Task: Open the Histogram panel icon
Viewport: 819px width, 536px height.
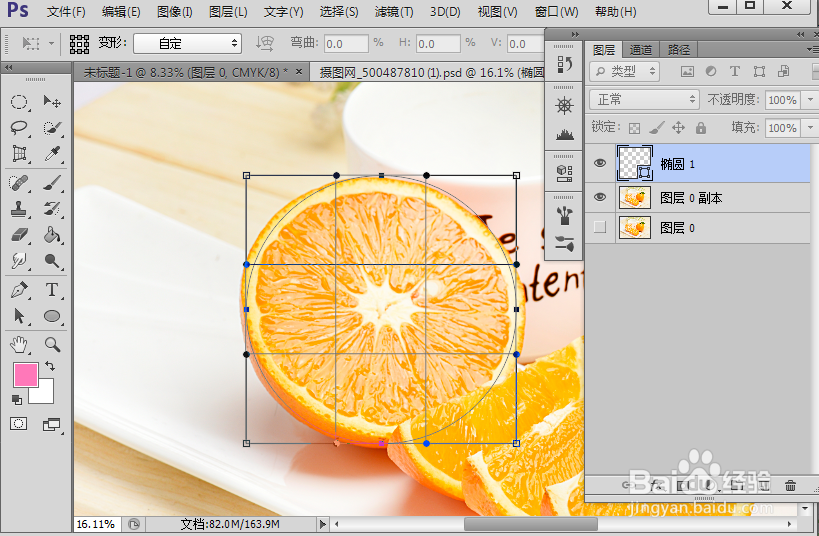Action: pyautogui.click(x=564, y=135)
